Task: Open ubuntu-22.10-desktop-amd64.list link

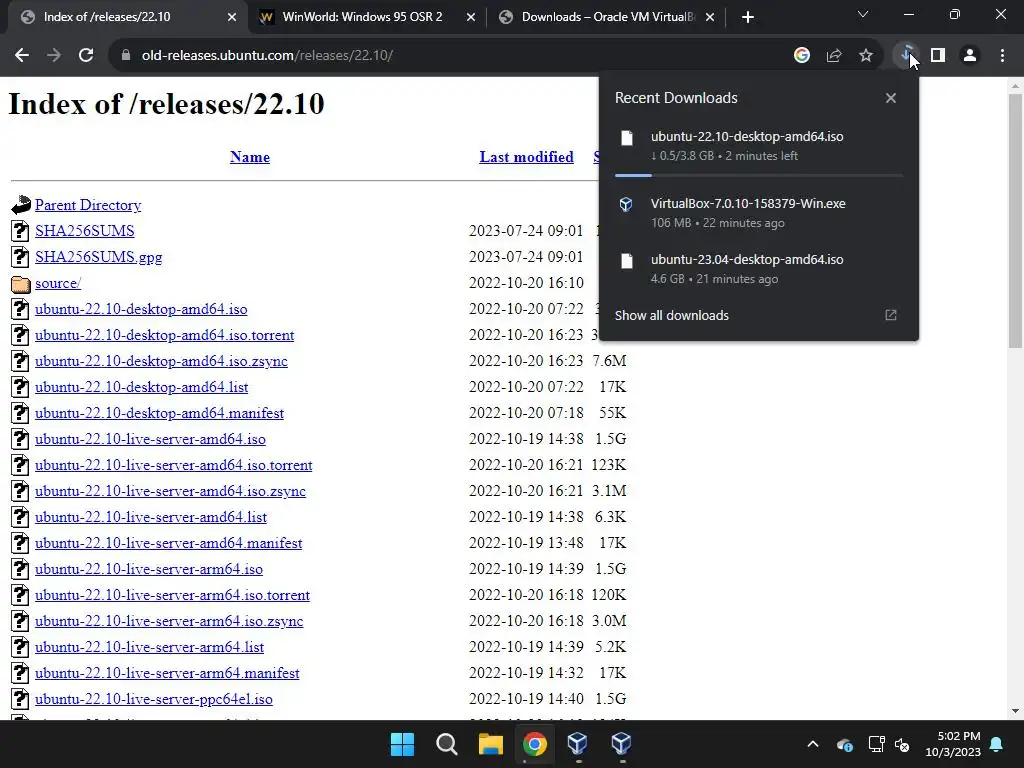Action: click(142, 387)
